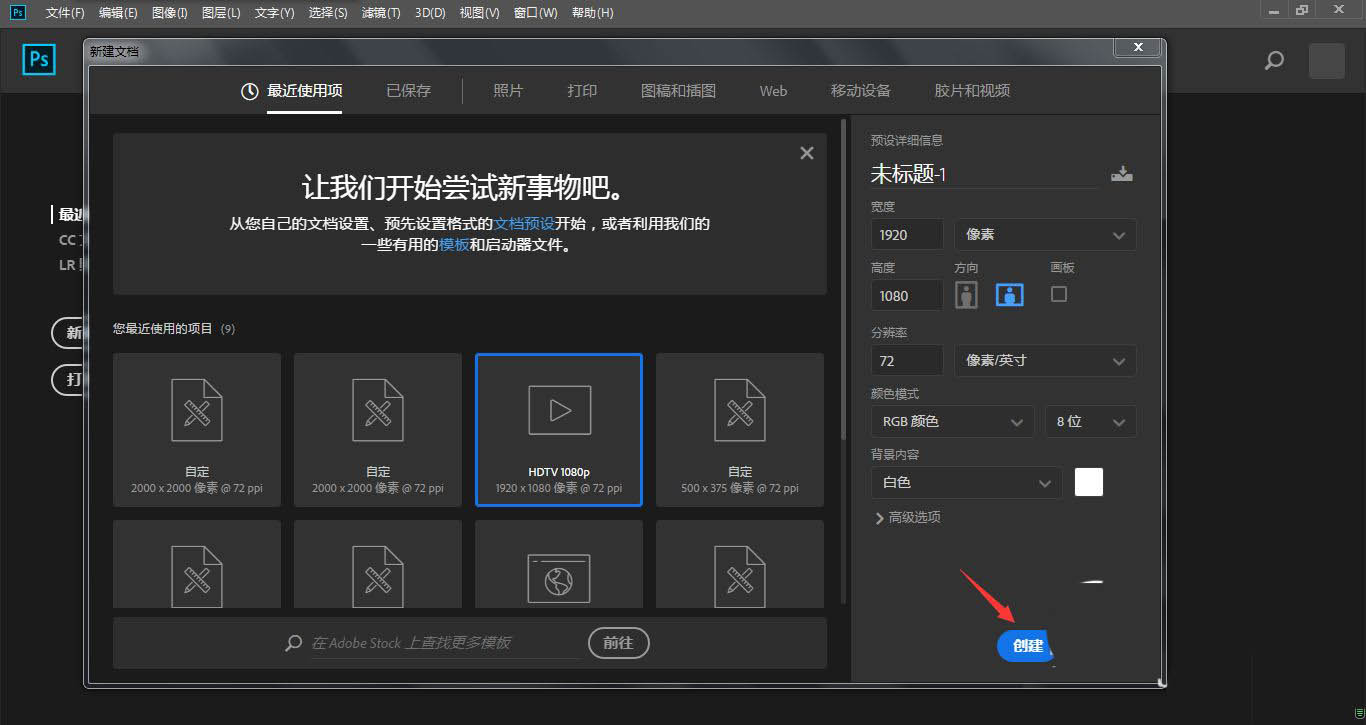Open the 像素/英寸 resolution units dropdown
The width and height of the screenshot is (1366, 725).
[x=1044, y=360]
